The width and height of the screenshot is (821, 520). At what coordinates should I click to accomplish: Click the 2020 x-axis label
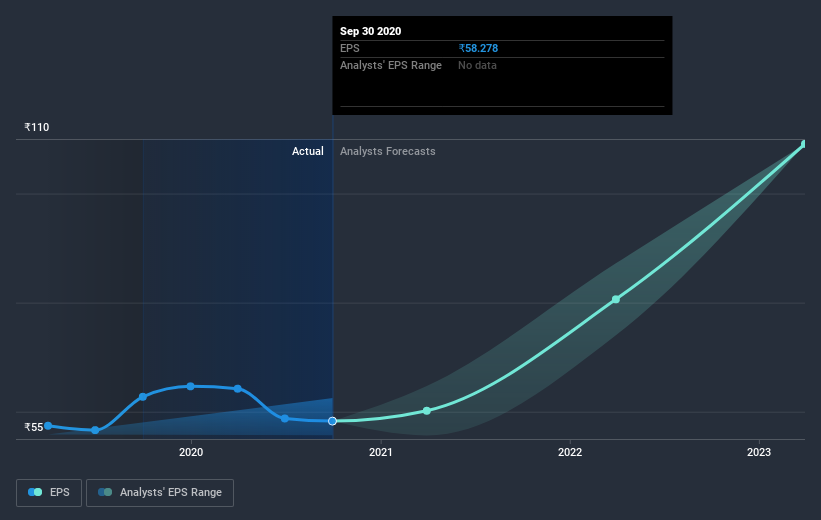pyautogui.click(x=191, y=452)
